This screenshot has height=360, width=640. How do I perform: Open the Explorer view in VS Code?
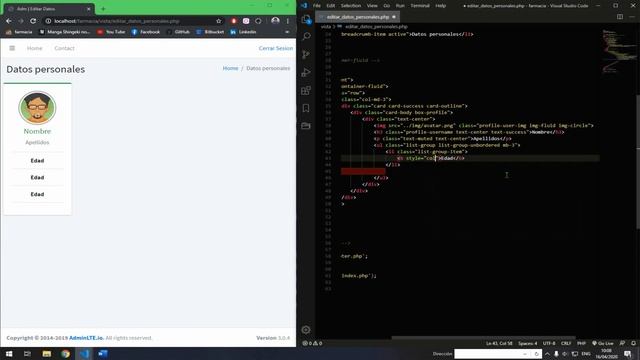[306, 19]
